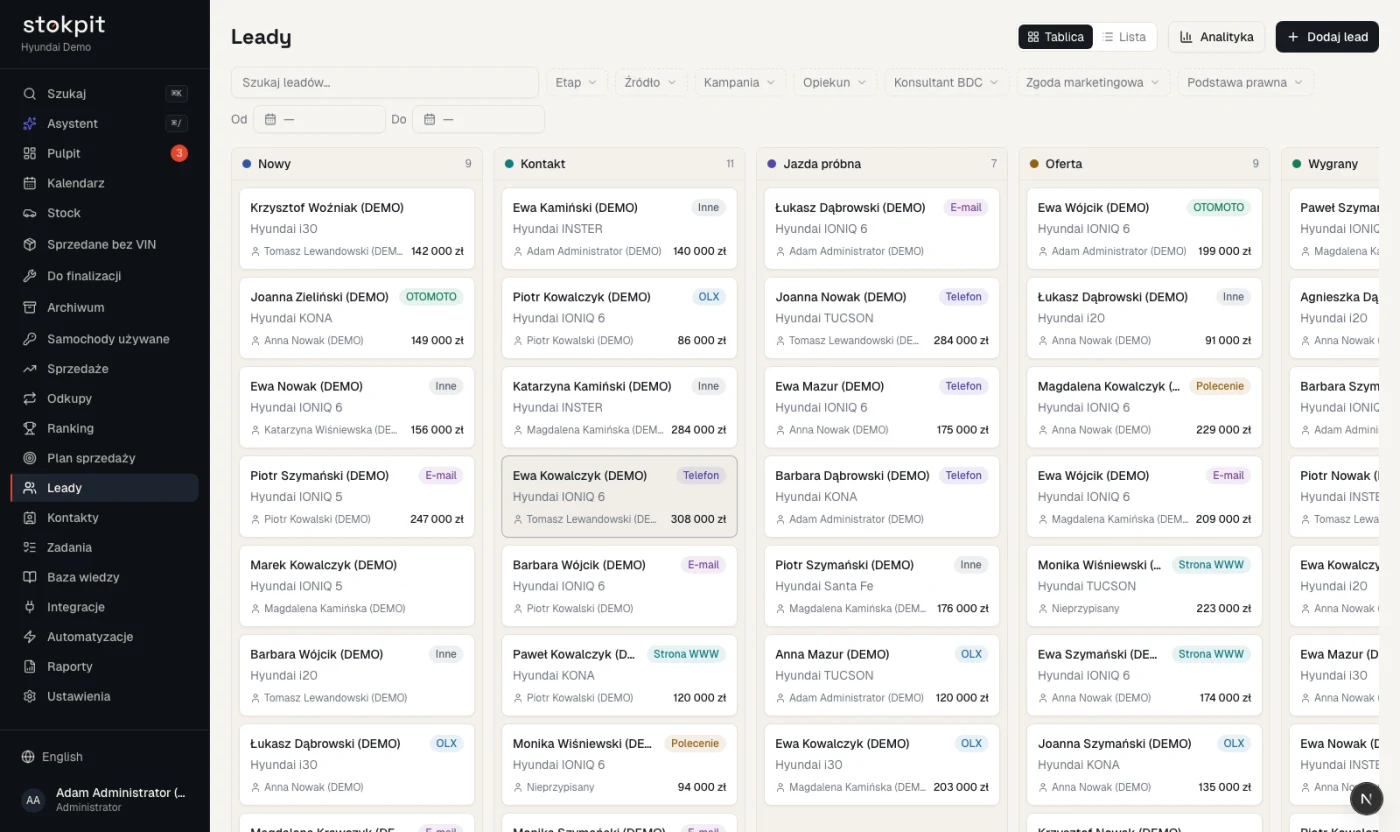Click the Automatyzacje lightning icon
Image resolution: width=1400 pixels, height=832 pixels.
click(x=29, y=637)
